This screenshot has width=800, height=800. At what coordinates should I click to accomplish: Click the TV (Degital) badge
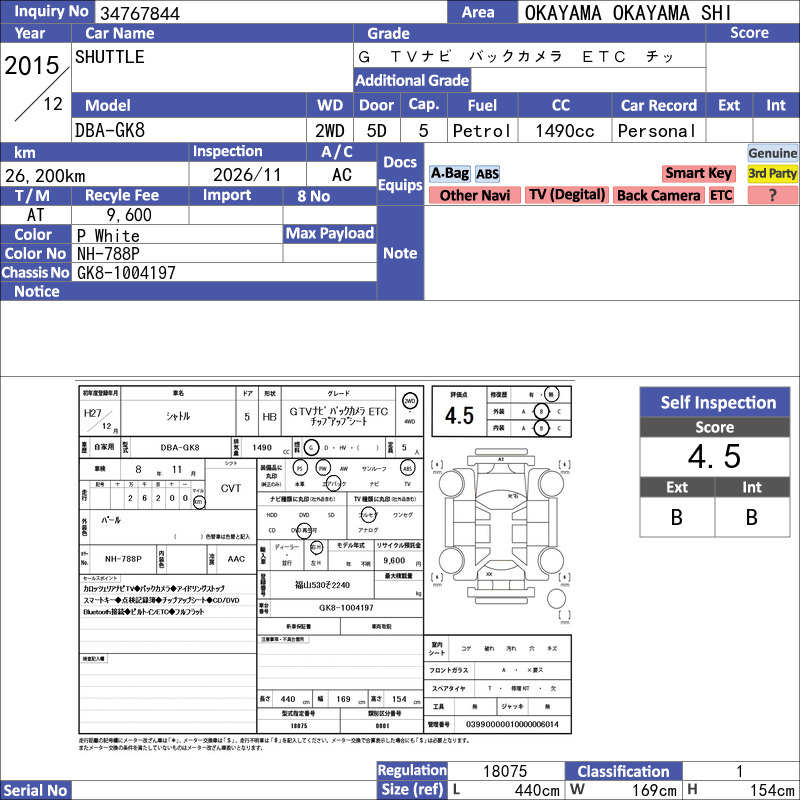[567, 195]
